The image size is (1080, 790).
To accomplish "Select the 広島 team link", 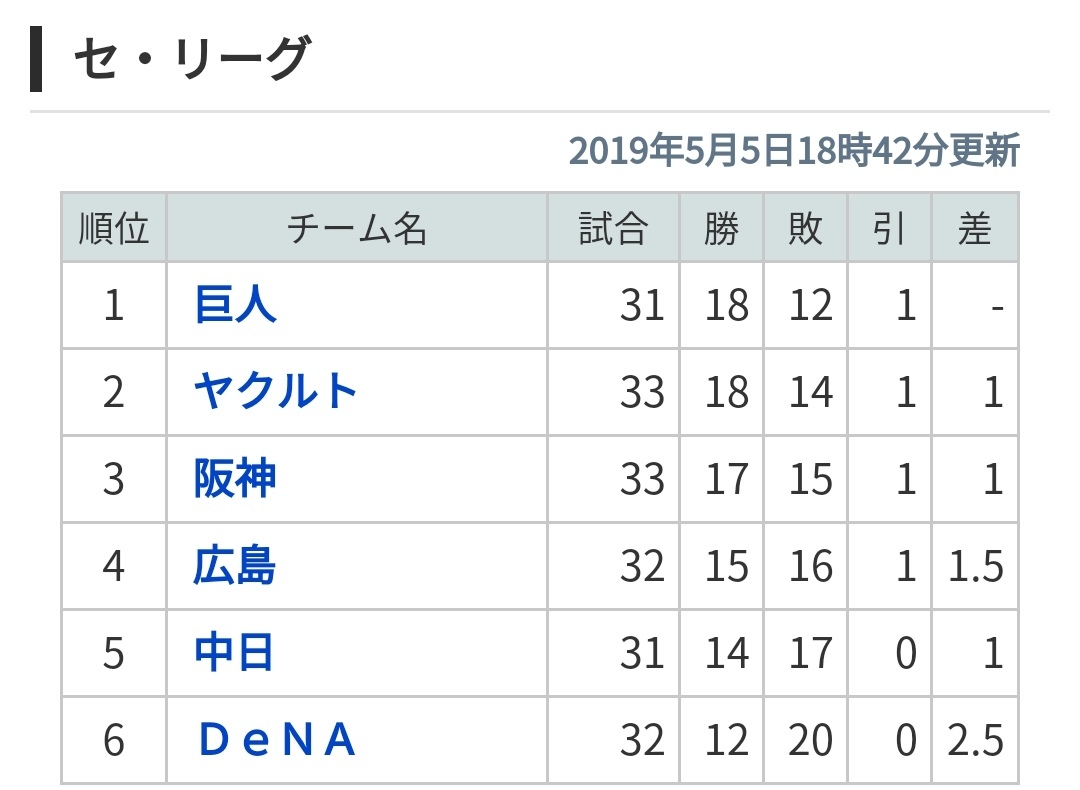I will [x=235, y=566].
